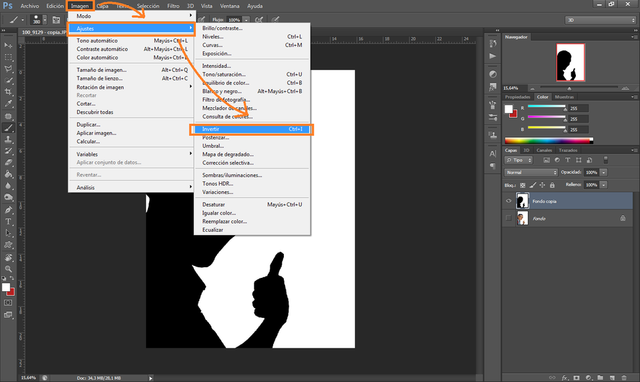This screenshot has height=382, width=640.
Task: Select the Move tool
Action: coord(8,45)
